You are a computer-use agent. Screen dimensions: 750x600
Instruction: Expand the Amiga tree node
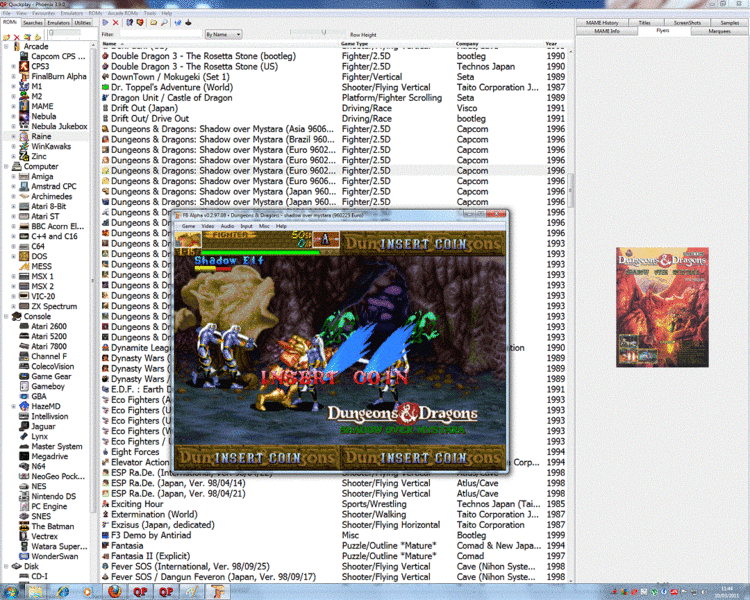click(x=14, y=177)
